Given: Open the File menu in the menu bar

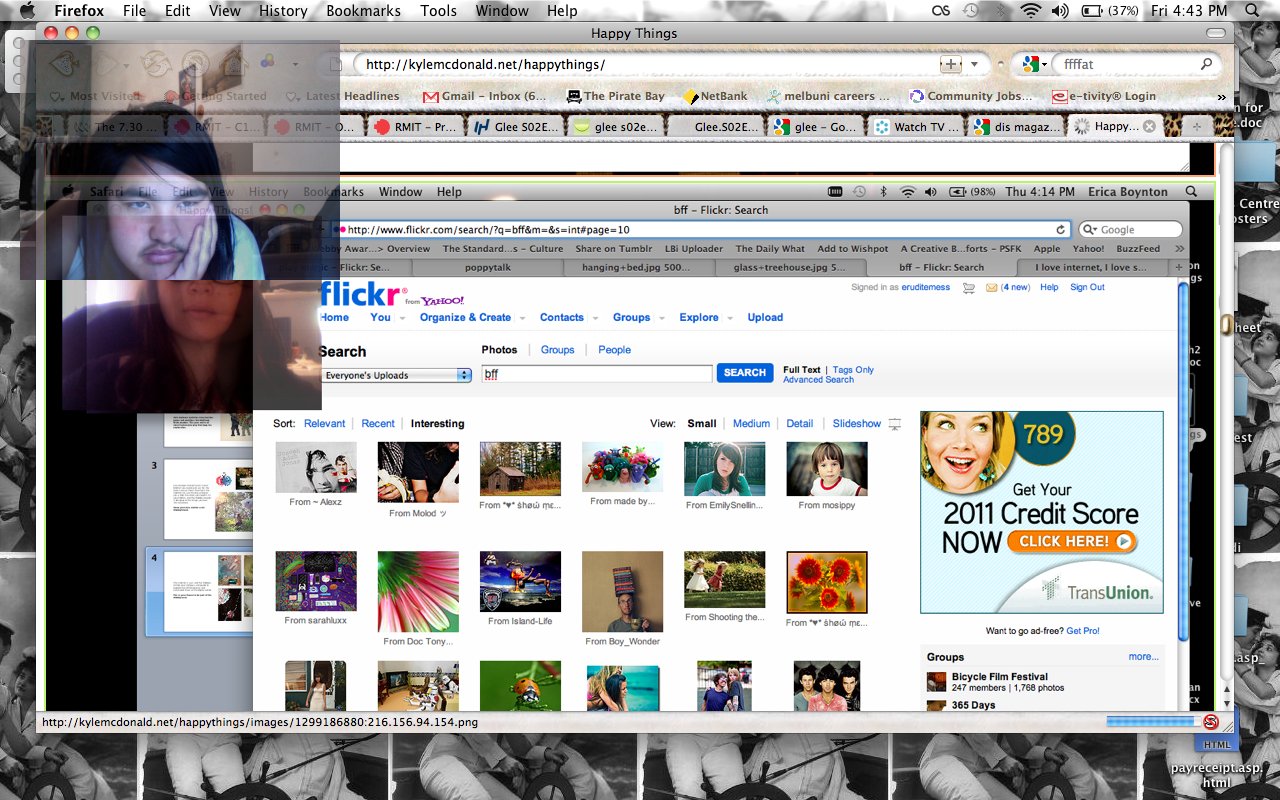Looking at the screenshot, I should (x=134, y=11).
